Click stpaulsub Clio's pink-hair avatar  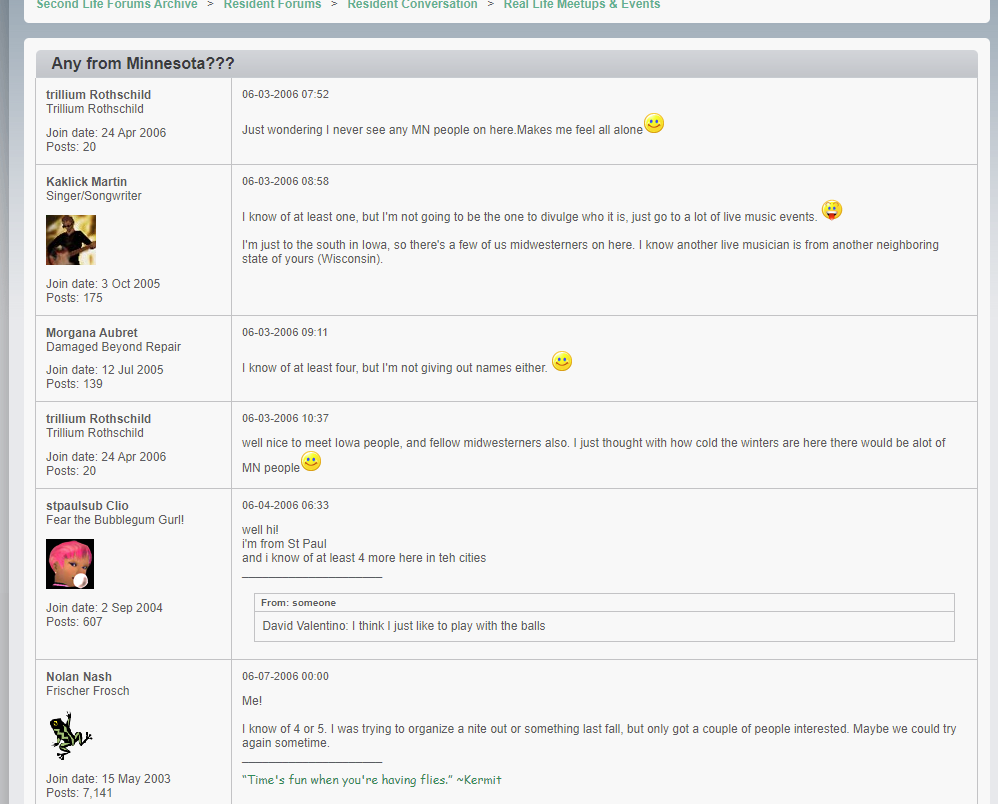(70, 564)
